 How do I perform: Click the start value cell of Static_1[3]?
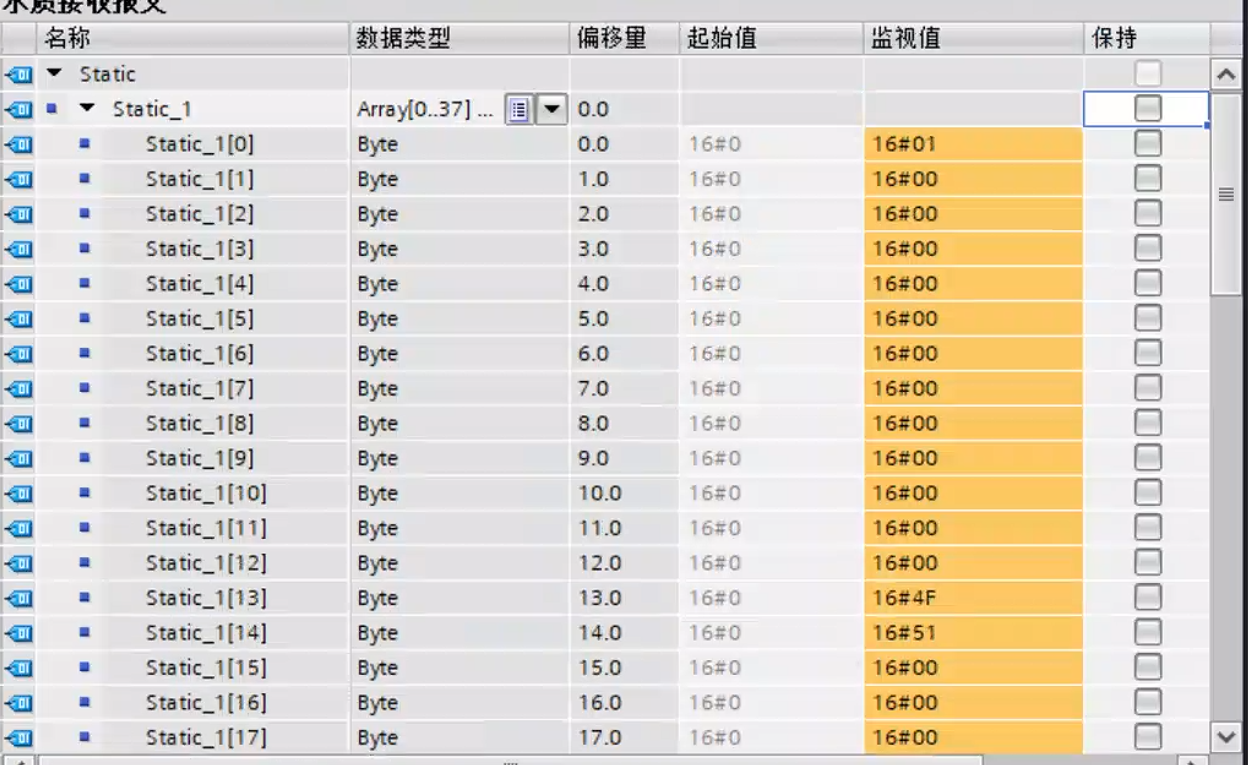[770, 249]
